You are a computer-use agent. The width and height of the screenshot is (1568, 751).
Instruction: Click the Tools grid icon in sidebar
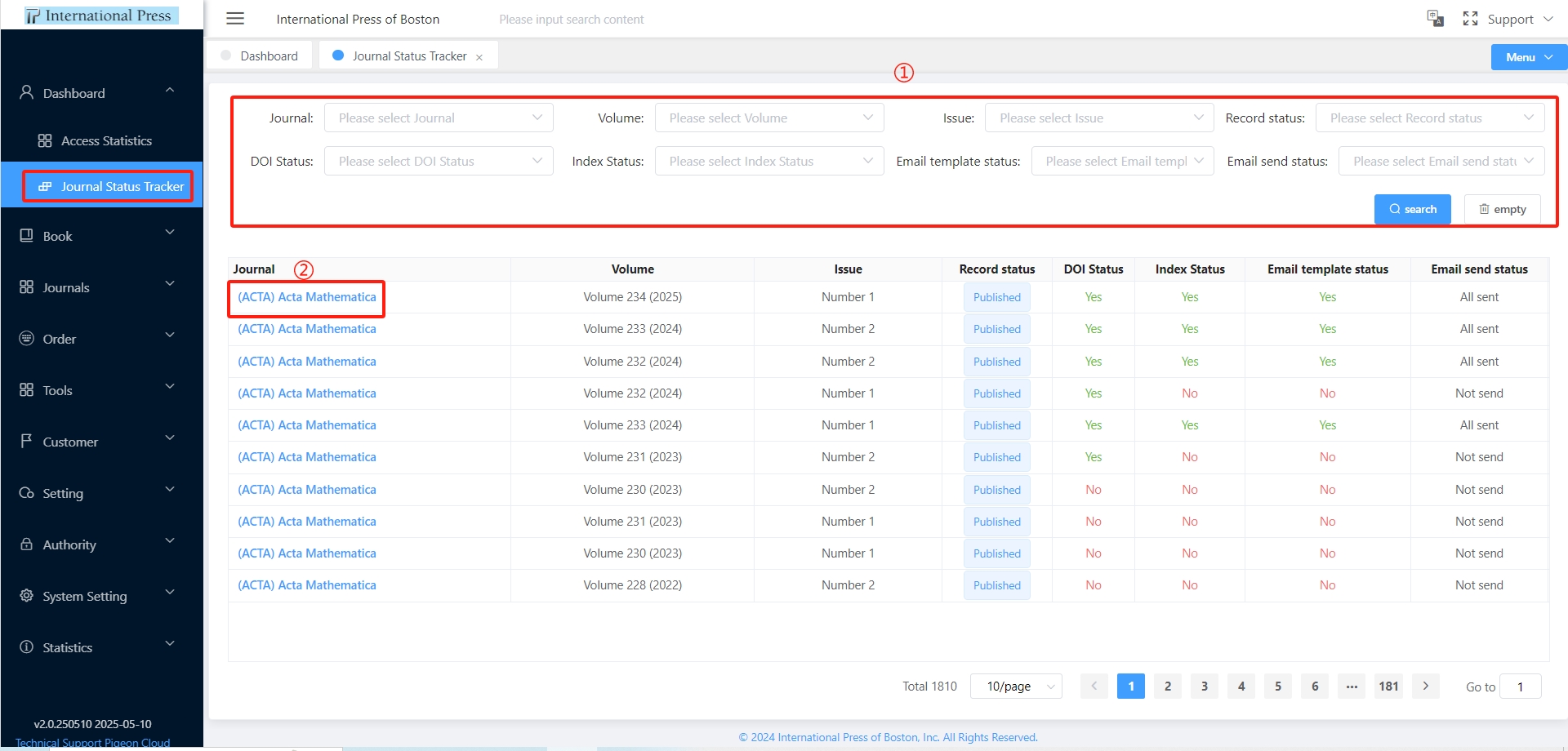27,389
